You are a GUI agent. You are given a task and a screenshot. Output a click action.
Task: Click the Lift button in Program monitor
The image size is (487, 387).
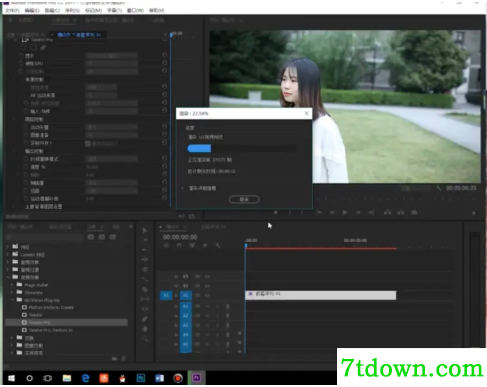387,212
